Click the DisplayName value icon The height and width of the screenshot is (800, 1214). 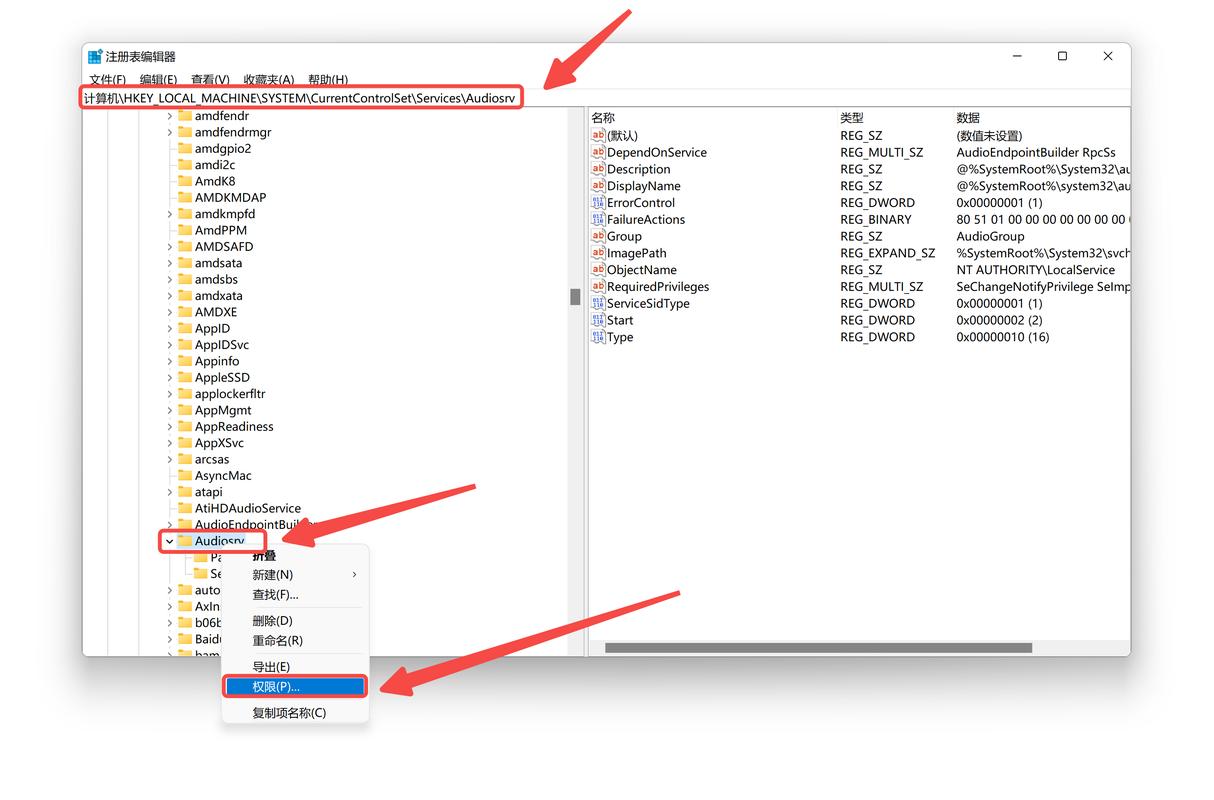click(x=598, y=186)
